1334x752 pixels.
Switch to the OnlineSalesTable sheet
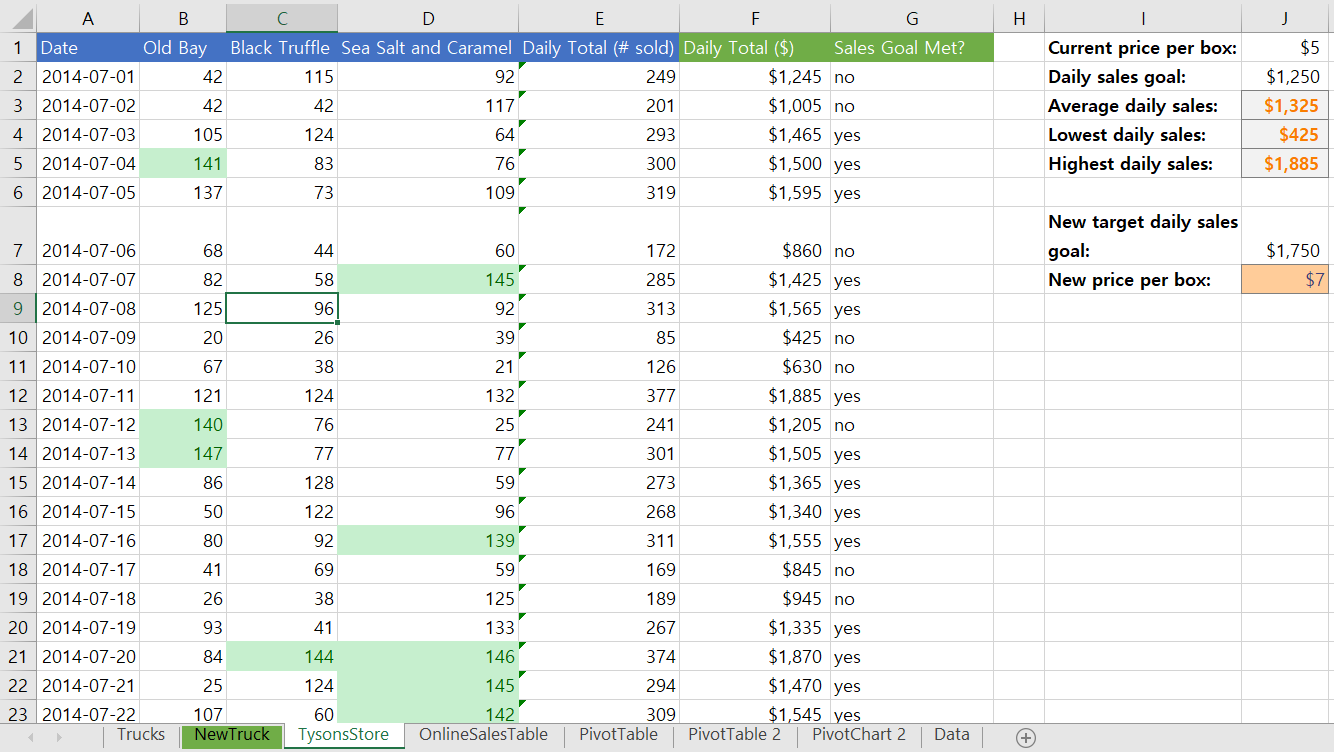[x=484, y=734]
